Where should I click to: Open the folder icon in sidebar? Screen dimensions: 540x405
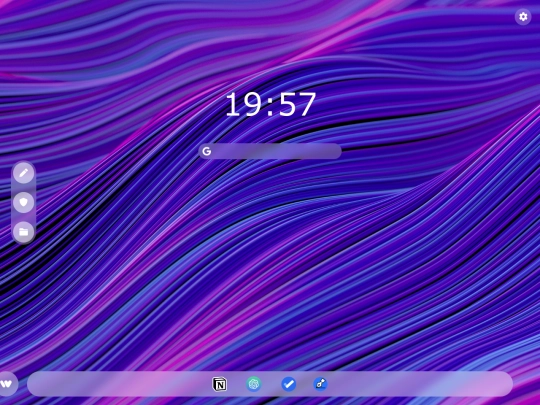(23, 231)
